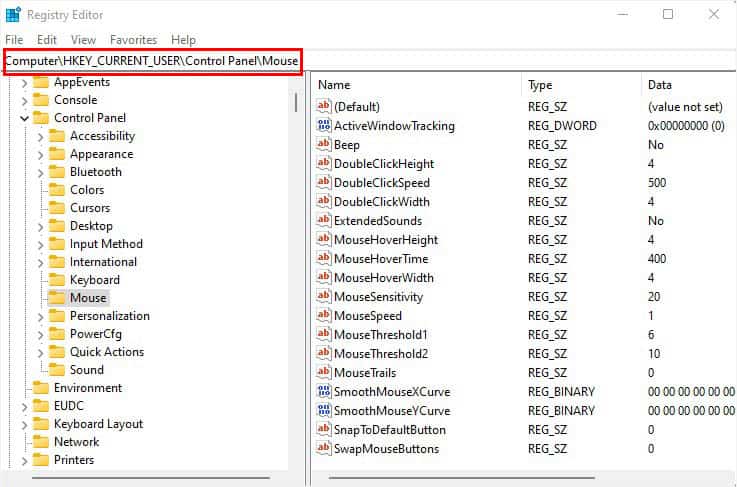Expand the Printers key

pyautogui.click(x=24, y=461)
